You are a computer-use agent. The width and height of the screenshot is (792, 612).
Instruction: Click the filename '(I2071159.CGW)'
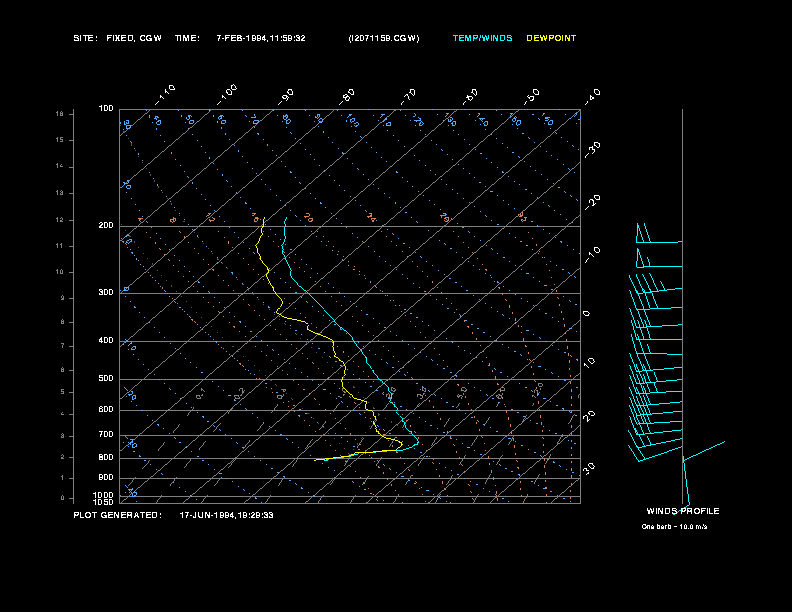coord(384,38)
